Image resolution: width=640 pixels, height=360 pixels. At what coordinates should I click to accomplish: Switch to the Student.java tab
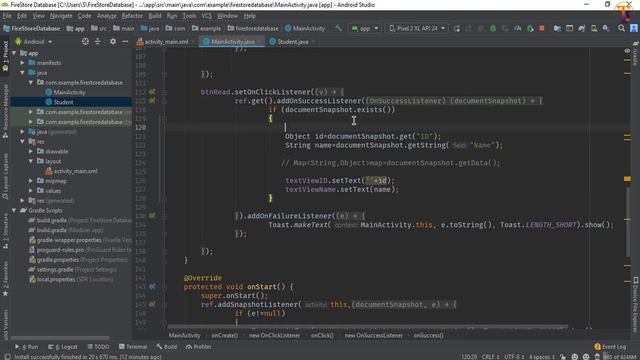(x=292, y=42)
